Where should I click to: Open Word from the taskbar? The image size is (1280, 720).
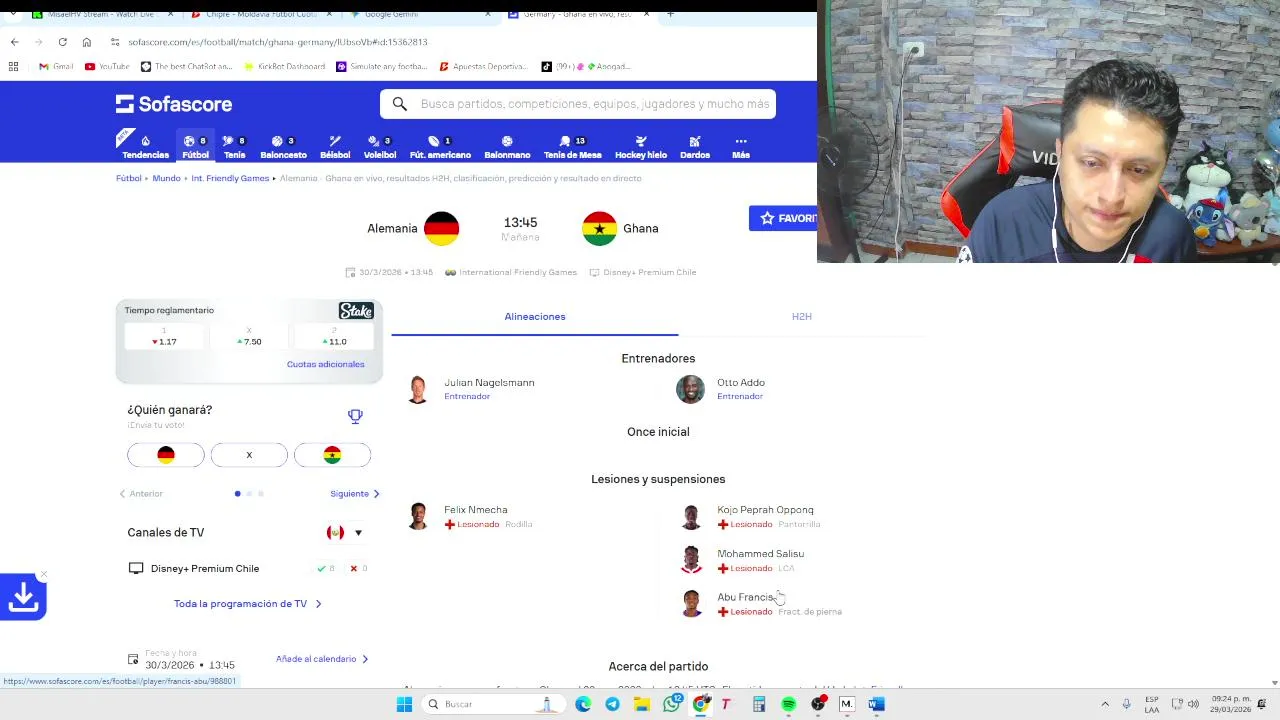tap(876, 704)
